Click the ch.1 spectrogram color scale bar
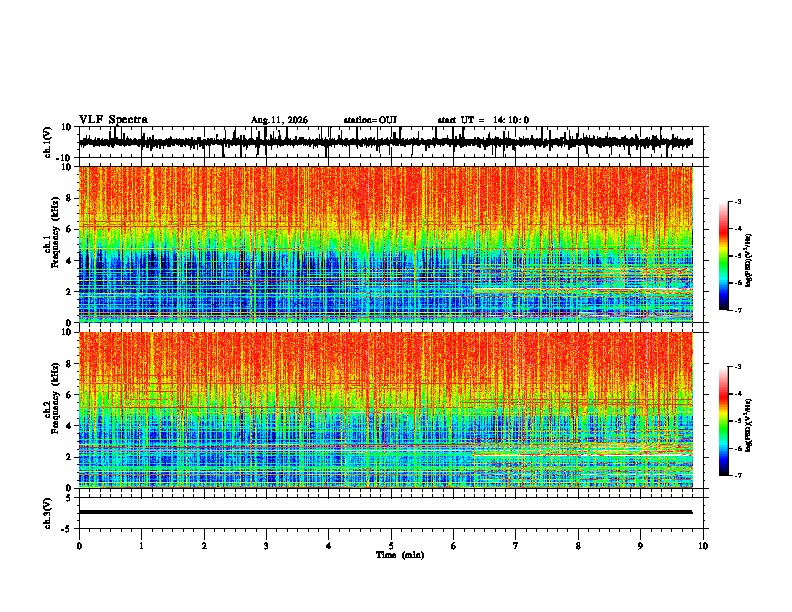 click(723, 256)
